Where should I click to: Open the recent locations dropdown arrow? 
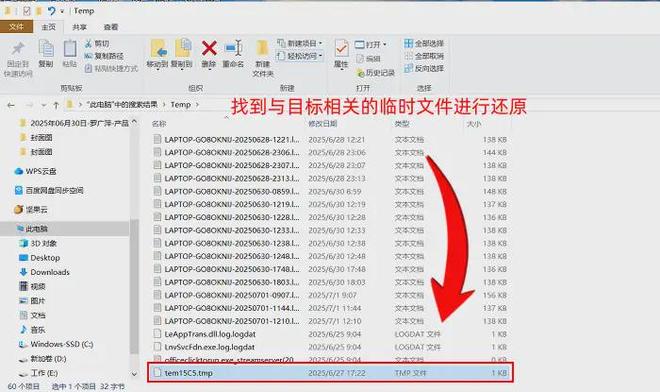[43, 105]
